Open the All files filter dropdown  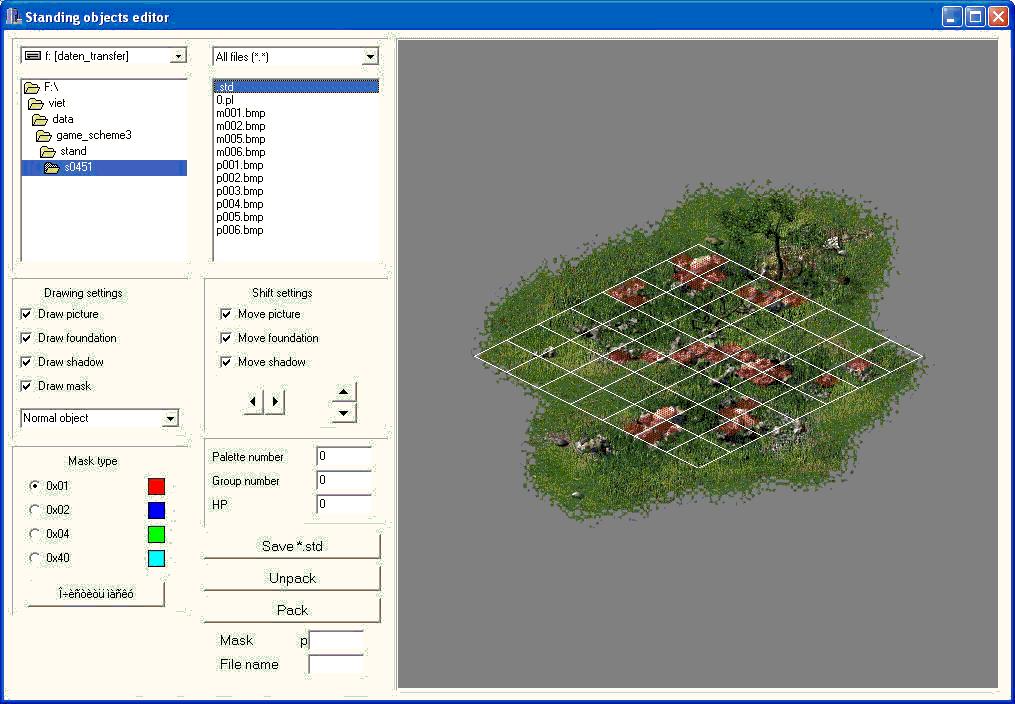370,57
